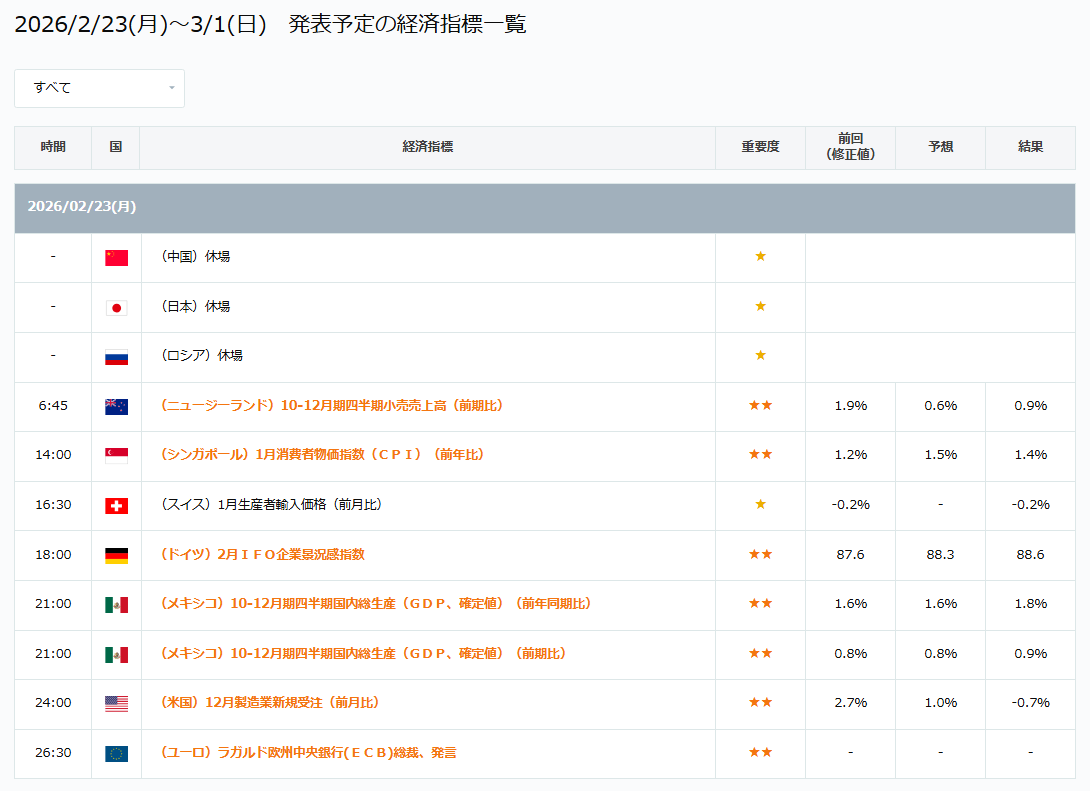Click the China flag icon

(x=116, y=257)
